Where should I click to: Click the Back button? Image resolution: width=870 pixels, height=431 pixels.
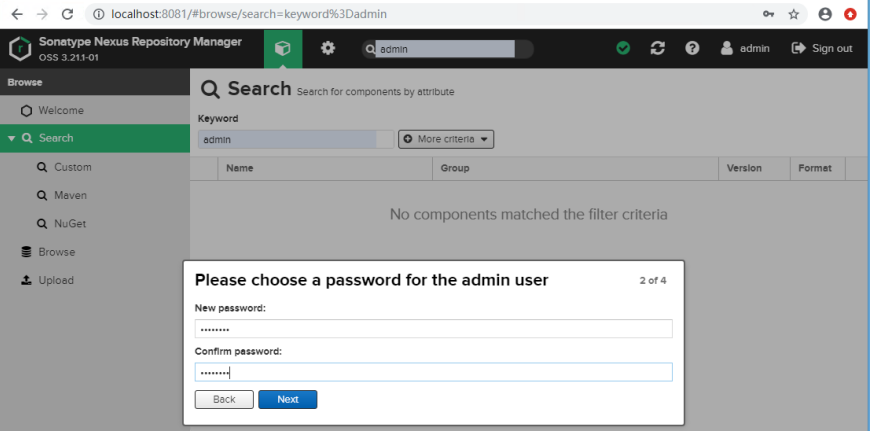click(x=224, y=399)
